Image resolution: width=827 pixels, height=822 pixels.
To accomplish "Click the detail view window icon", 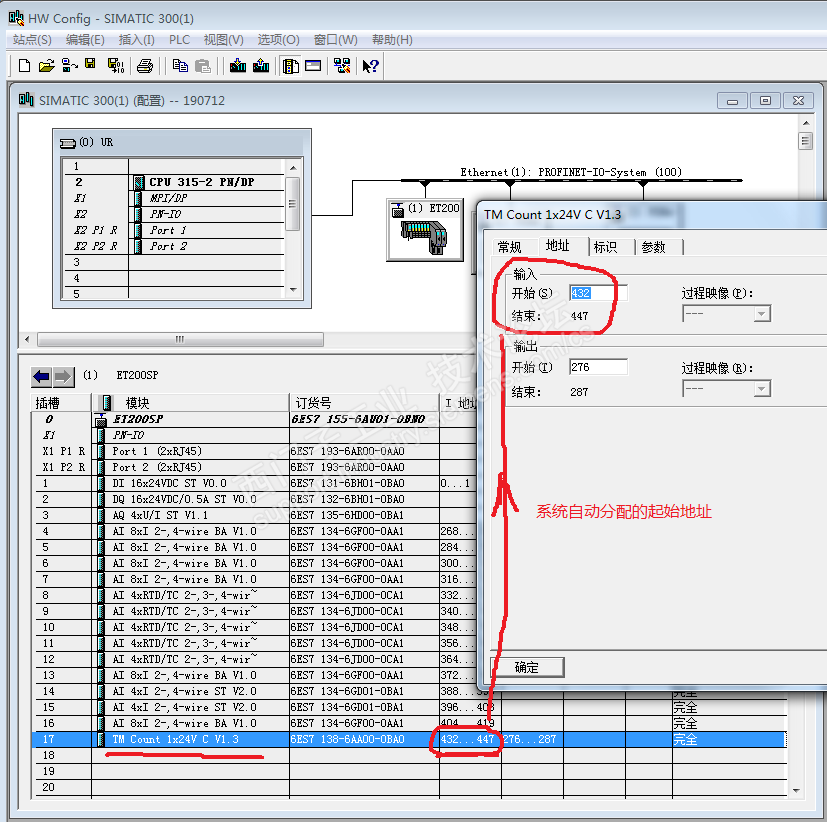I will (313, 66).
